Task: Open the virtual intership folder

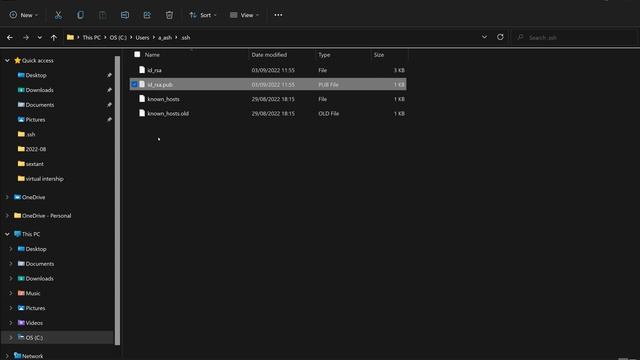Action: (44, 179)
